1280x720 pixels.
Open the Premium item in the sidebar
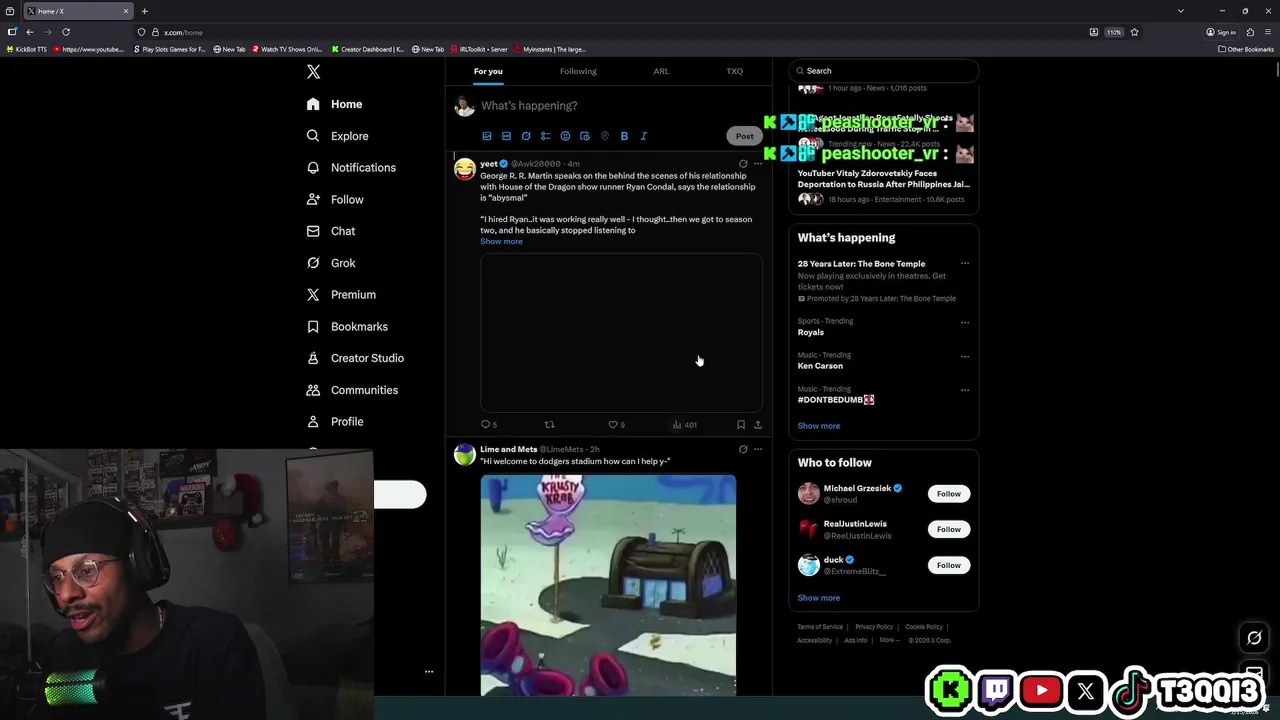pyautogui.click(x=341, y=295)
